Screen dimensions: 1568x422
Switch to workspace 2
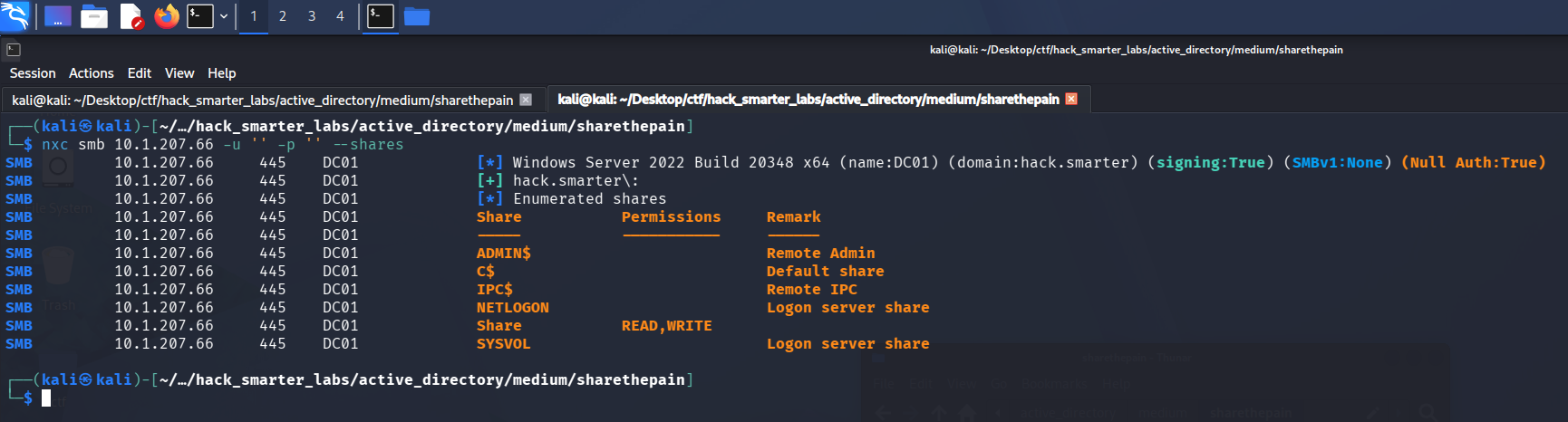pos(283,16)
